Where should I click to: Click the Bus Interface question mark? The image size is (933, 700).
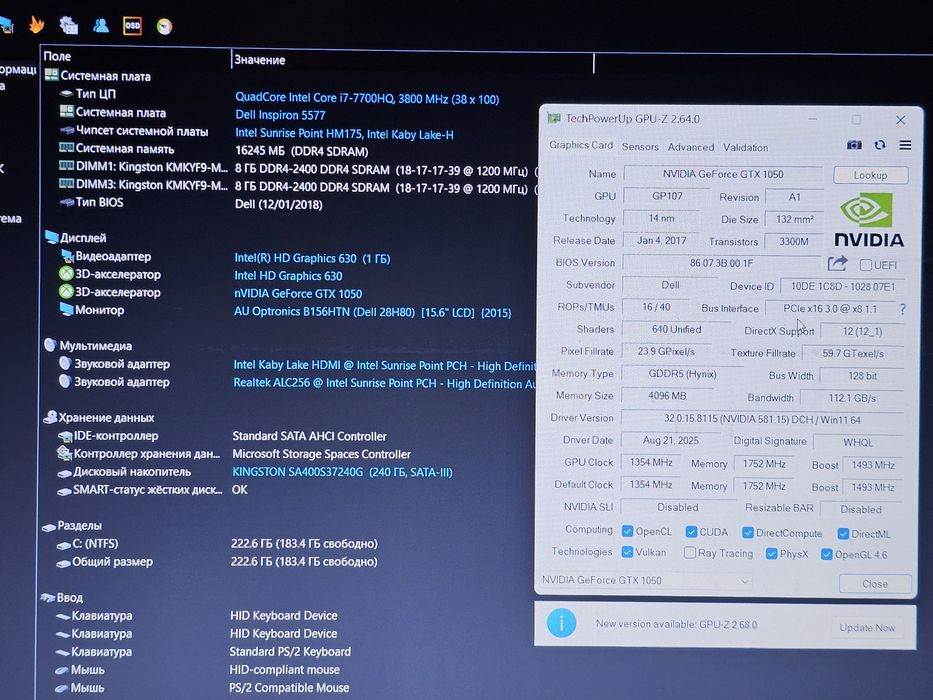(x=903, y=309)
